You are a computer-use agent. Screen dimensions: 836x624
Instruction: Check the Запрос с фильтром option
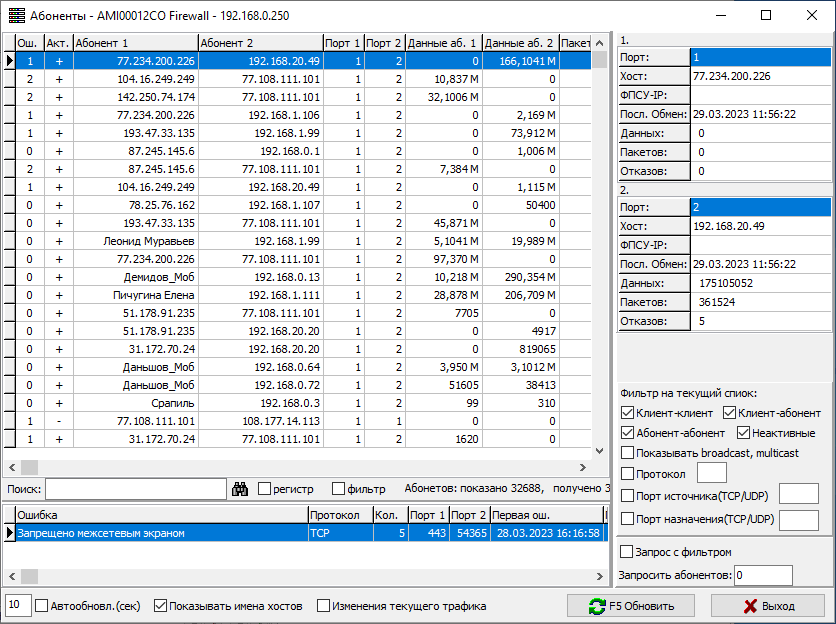tap(627, 552)
